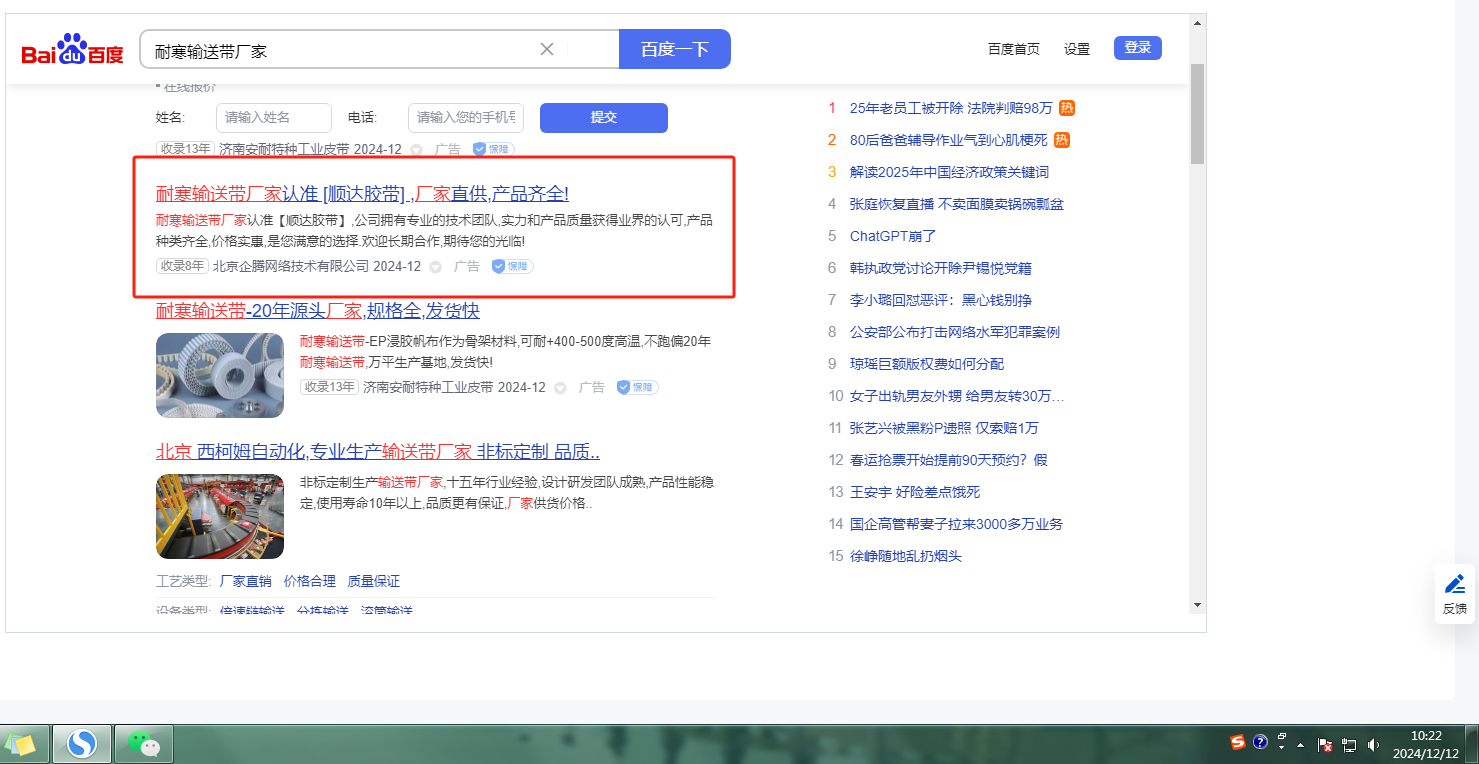
Task: Open the volume speaker tray icon
Action: tap(1373, 745)
